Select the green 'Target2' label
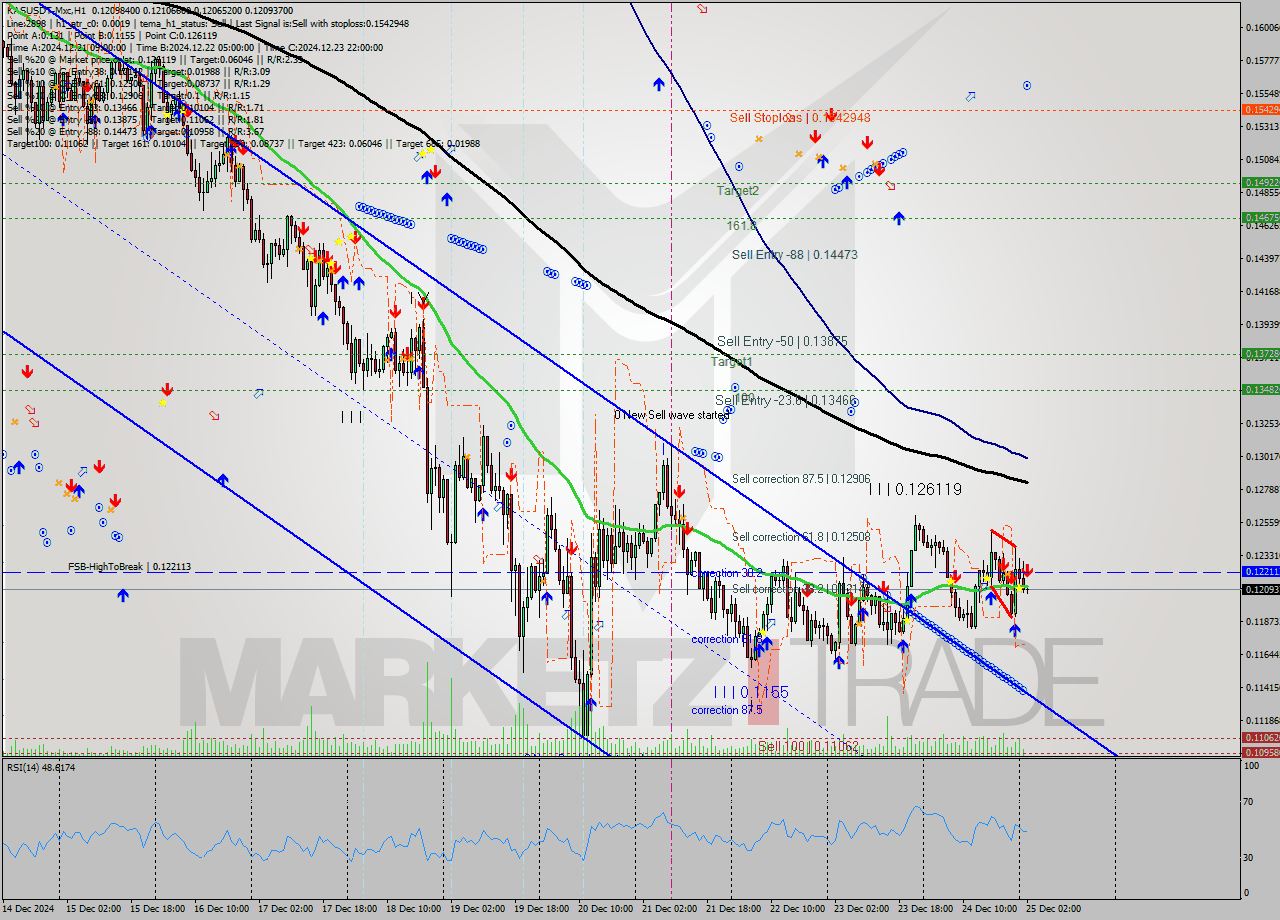Viewport: 1280px width, 920px height. [x=738, y=190]
